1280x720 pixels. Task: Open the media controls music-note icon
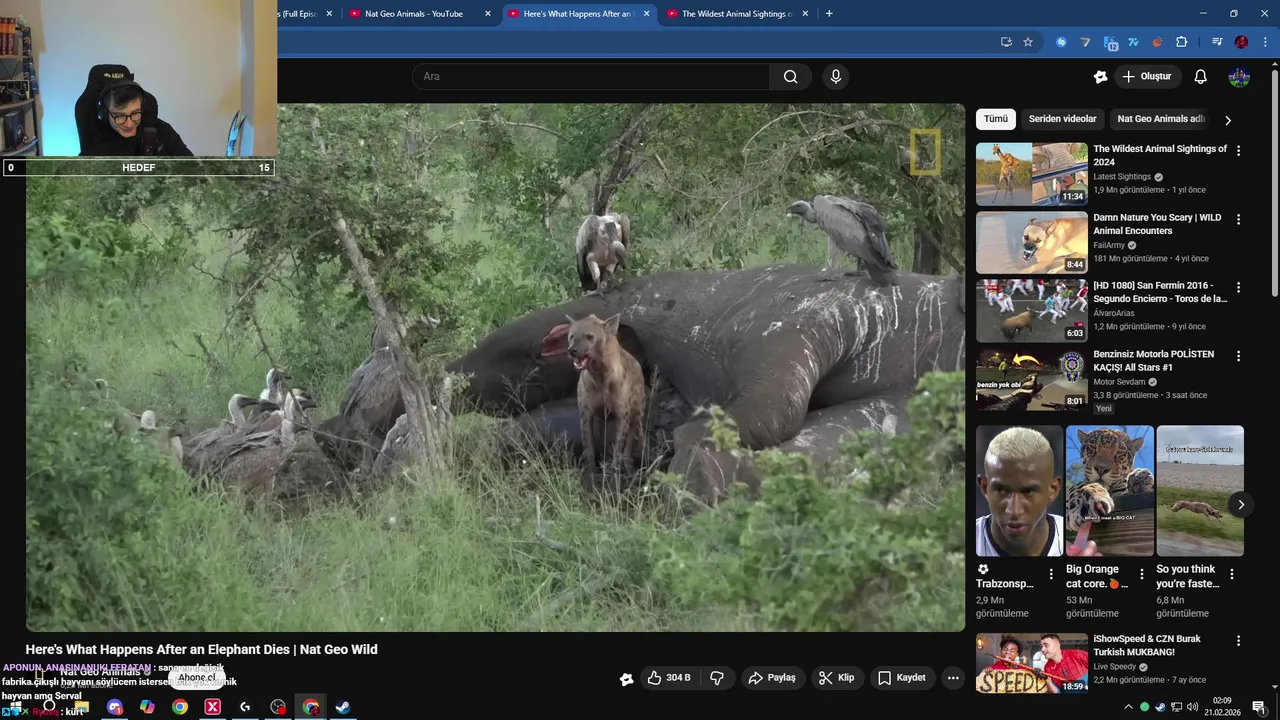pos(1217,42)
